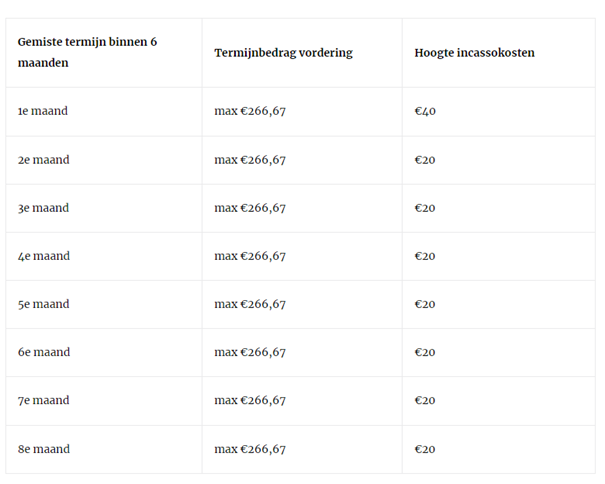This screenshot has width=605, height=484.
Task: Select €20 in the 2e maand row
Action: pos(425,160)
